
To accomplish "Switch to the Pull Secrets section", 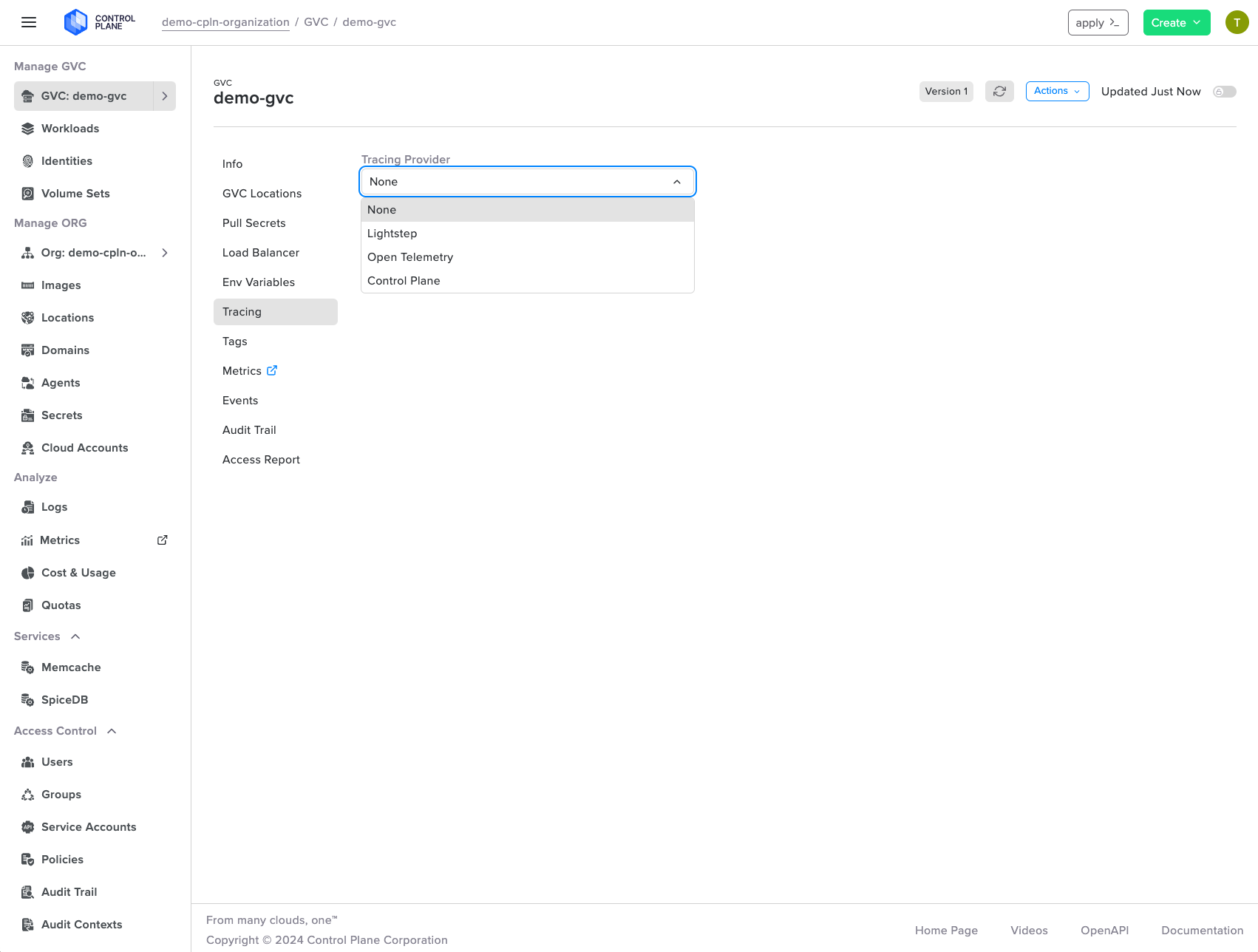I will [254, 222].
